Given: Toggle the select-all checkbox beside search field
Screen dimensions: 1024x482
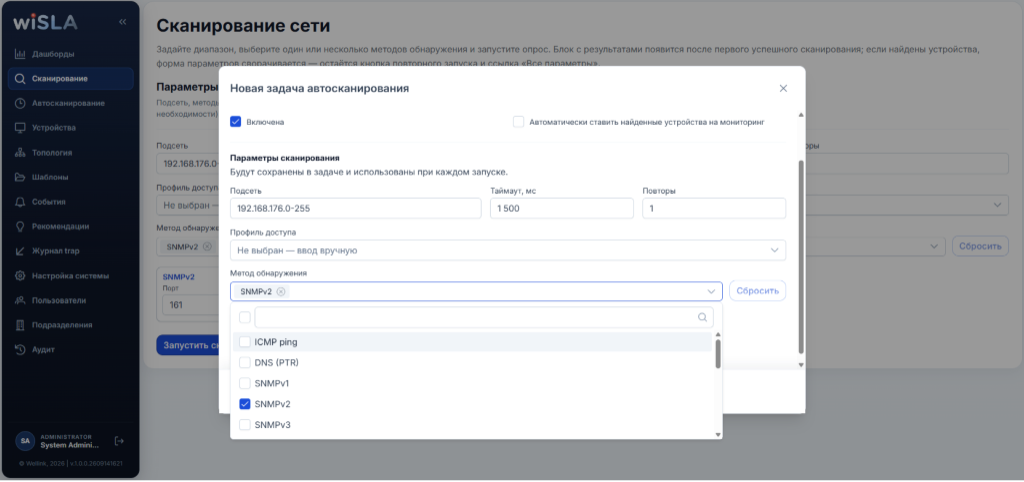Looking at the screenshot, I should coord(245,317).
